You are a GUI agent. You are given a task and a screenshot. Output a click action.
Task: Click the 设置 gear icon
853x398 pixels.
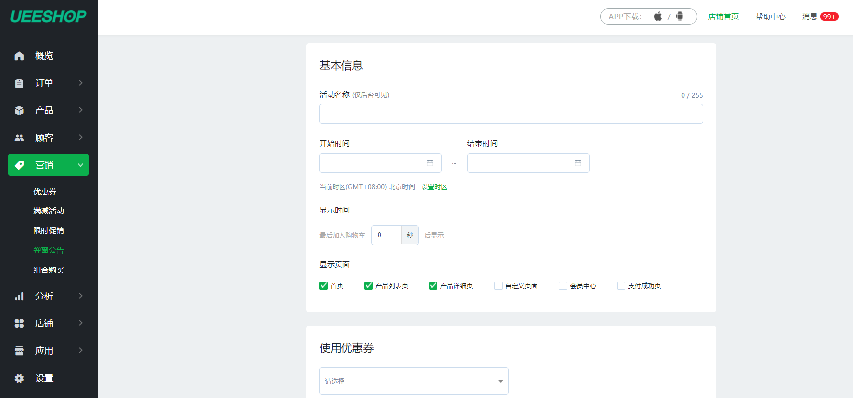coord(19,378)
